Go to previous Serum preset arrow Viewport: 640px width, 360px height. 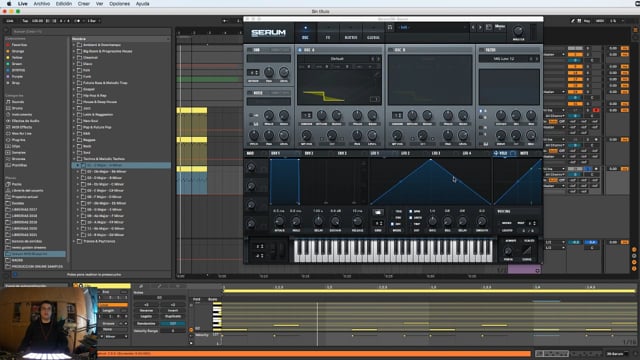click(x=473, y=27)
